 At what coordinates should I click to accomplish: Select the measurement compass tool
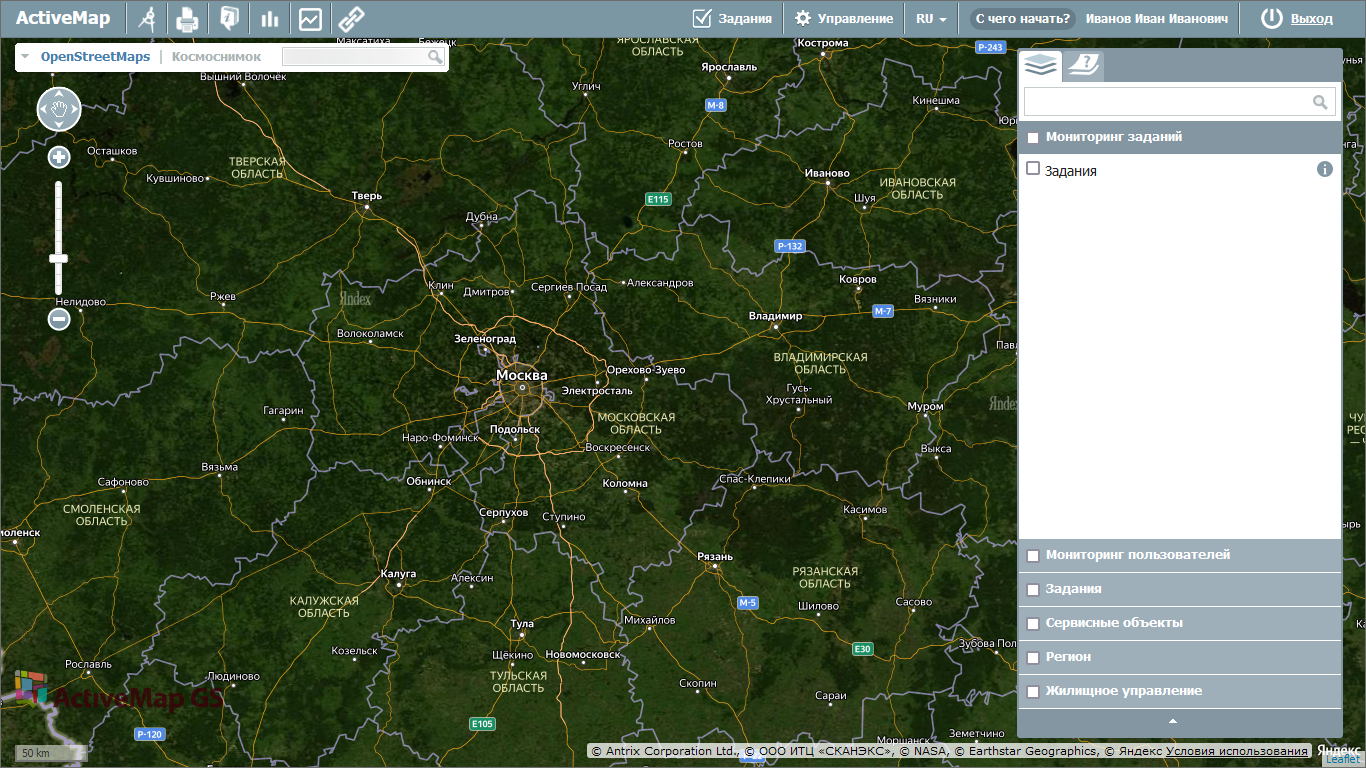(x=147, y=19)
